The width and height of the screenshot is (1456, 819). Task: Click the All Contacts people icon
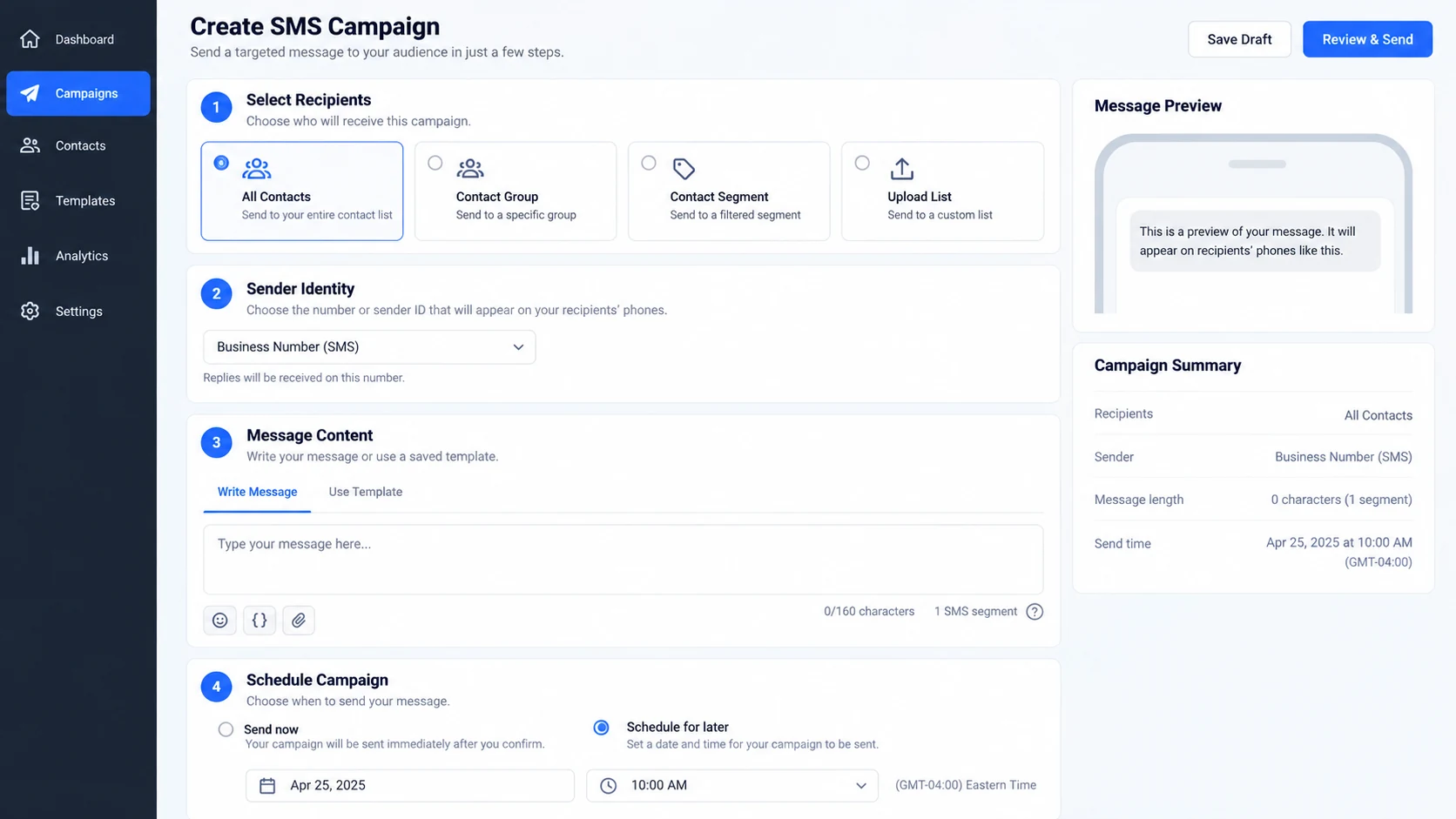click(x=257, y=168)
